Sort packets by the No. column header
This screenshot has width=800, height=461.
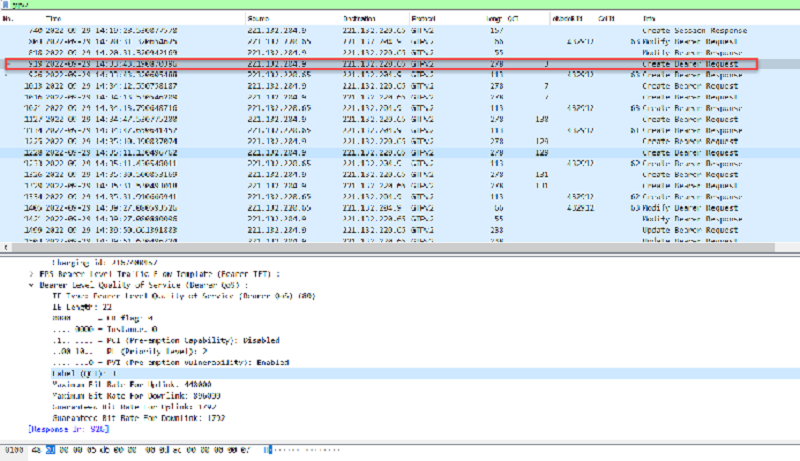point(8,18)
